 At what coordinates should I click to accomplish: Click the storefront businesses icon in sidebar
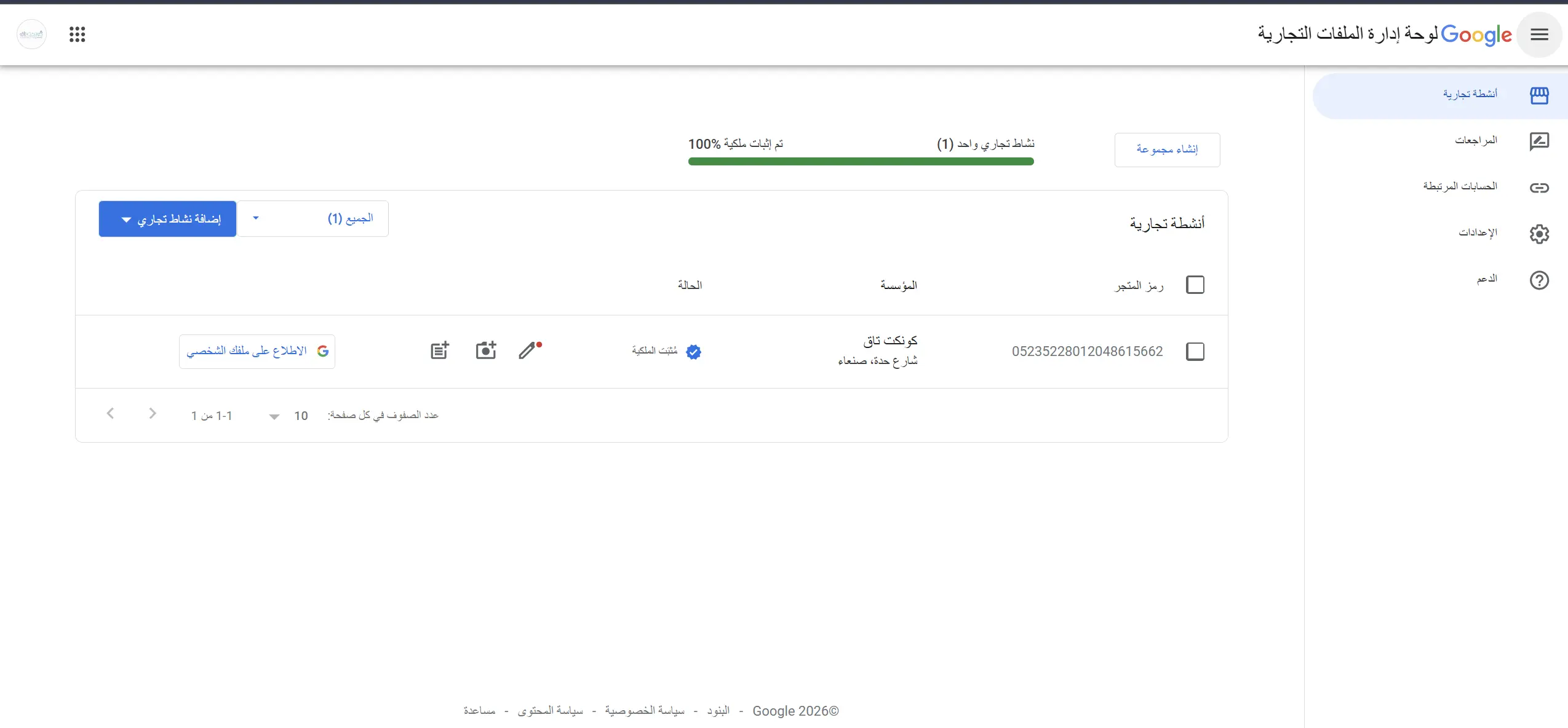coord(1539,95)
